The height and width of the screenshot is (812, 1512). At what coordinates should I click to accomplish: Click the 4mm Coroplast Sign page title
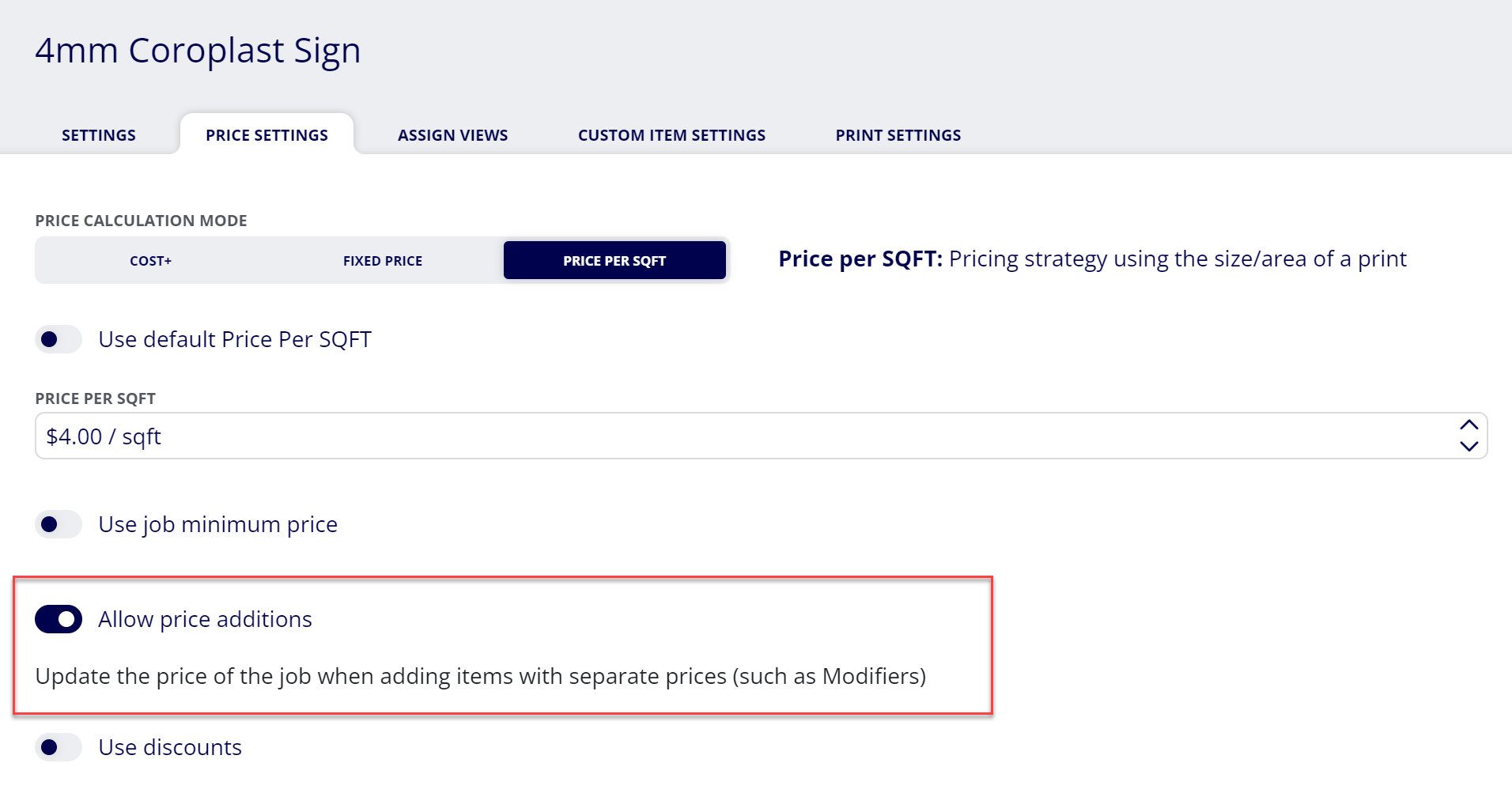(198, 51)
